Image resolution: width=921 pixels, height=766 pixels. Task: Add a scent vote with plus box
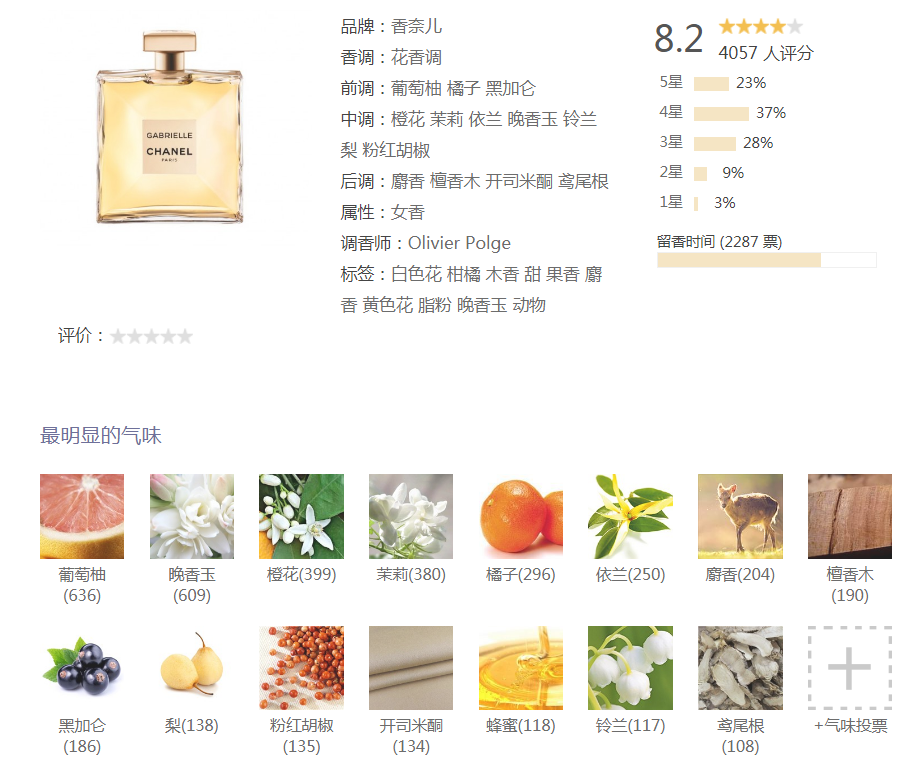click(849, 668)
